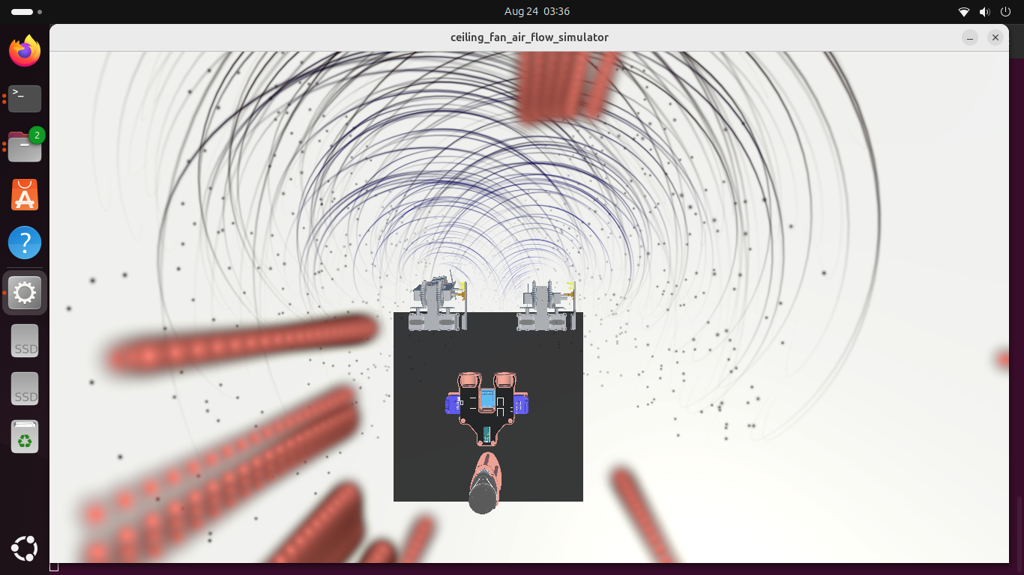Click the ceiling_fan_air_flow_simulator title text
The image size is (1024, 575).
(530, 37)
